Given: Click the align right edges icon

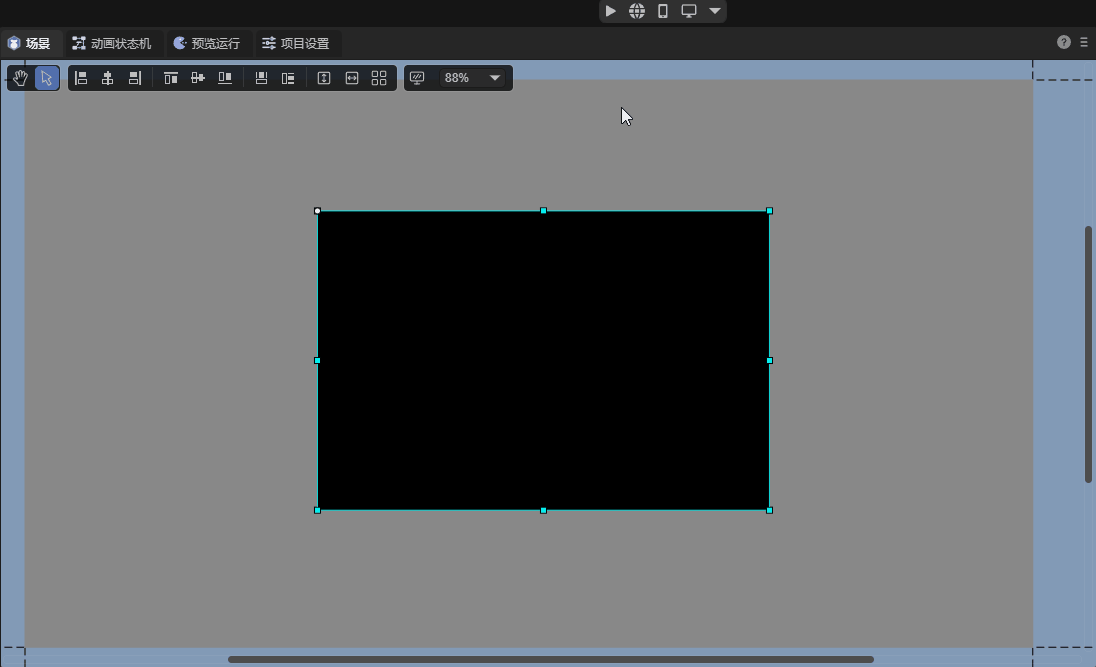Looking at the screenshot, I should pos(135,78).
